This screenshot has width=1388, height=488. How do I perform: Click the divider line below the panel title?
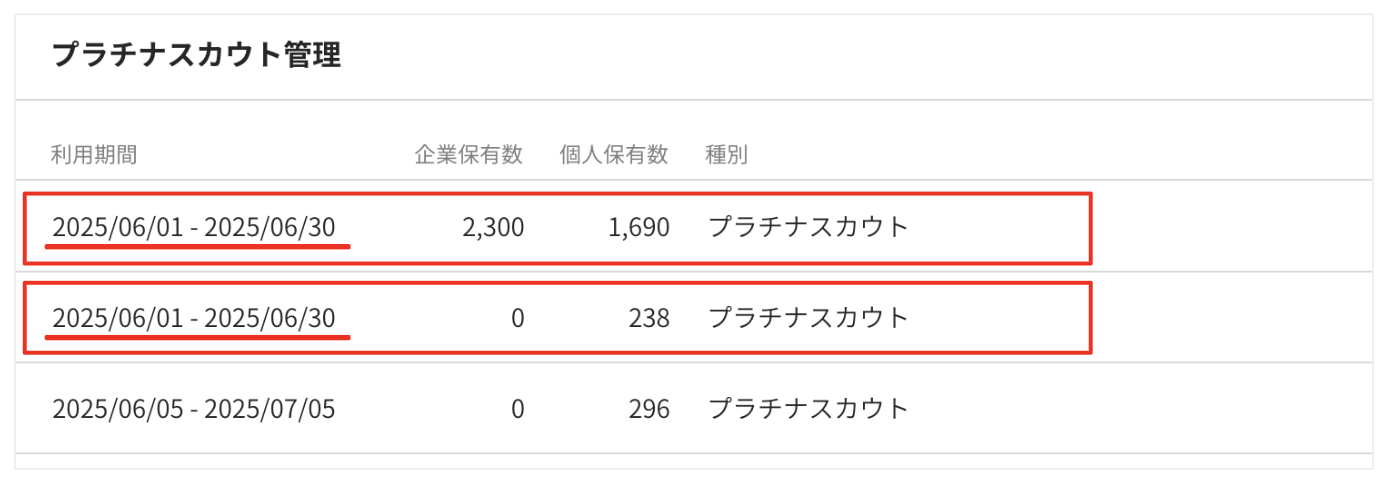click(x=693, y=100)
